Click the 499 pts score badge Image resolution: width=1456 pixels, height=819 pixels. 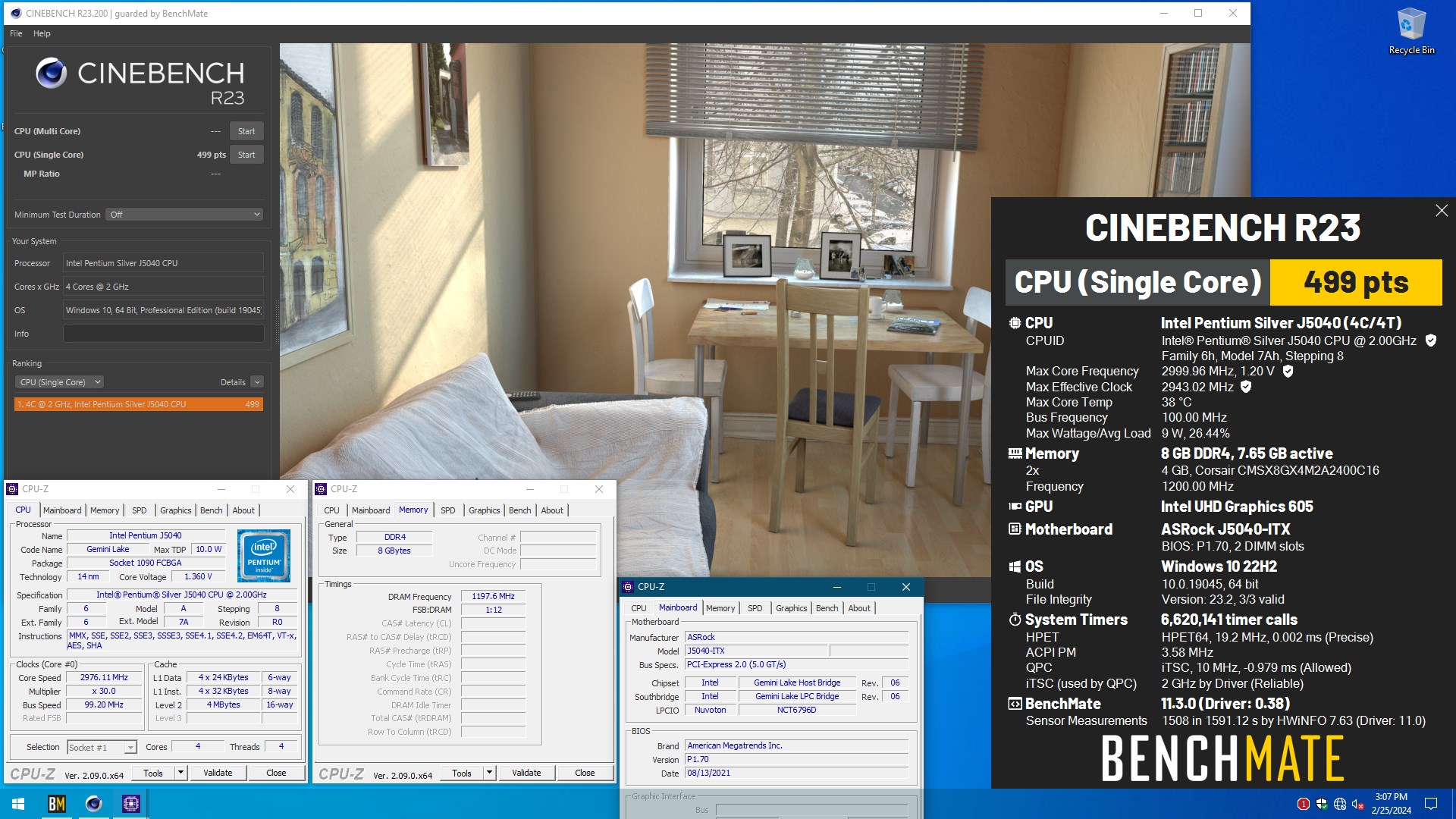(x=1356, y=282)
